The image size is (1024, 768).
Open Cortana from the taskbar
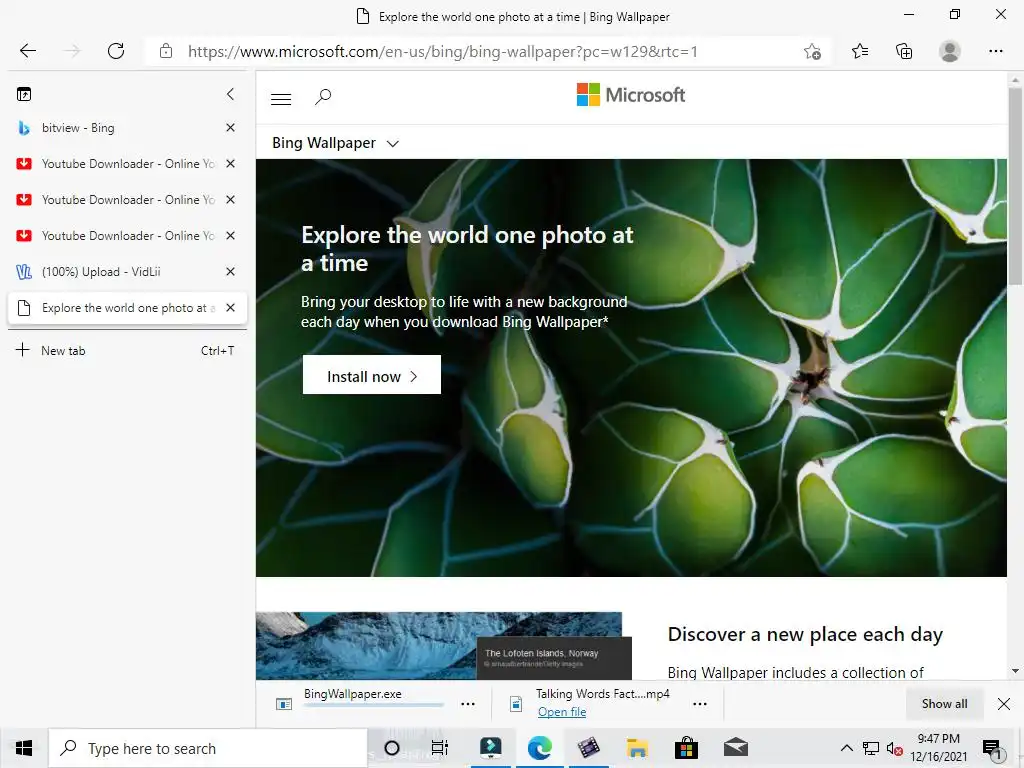point(391,748)
